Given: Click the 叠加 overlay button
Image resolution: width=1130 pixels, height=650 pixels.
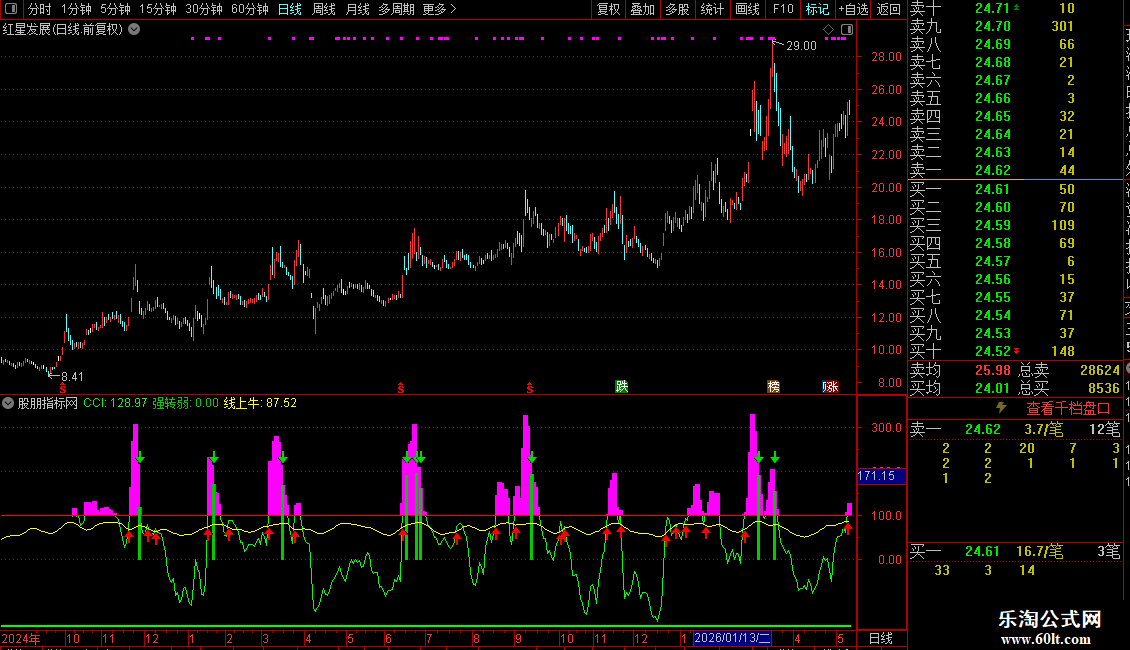Looking at the screenshot, I should 643,9.
